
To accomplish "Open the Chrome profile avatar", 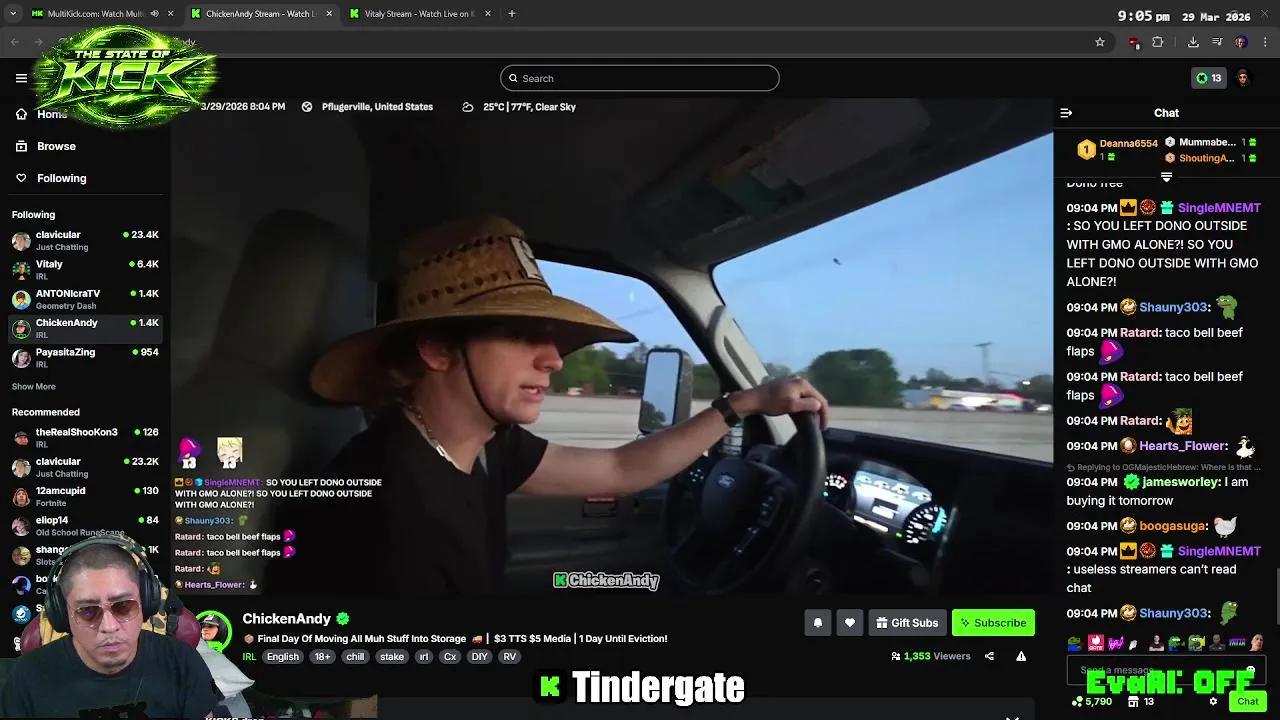I will (x=1241, y=42).
